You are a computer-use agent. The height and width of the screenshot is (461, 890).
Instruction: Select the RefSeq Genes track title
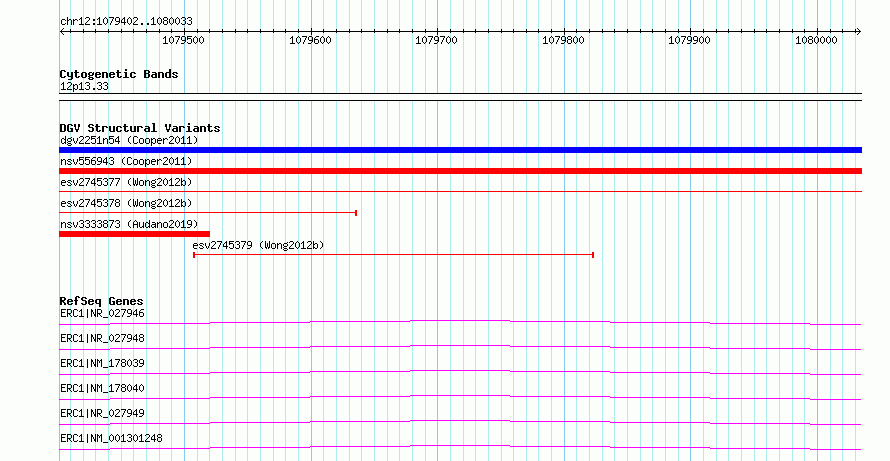[102, 301]
